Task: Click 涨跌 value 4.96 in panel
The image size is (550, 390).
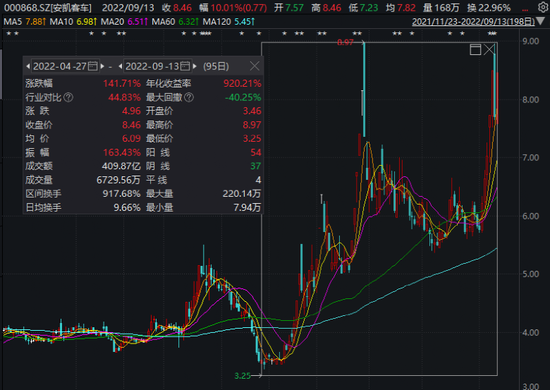Action: click(131, 111)
